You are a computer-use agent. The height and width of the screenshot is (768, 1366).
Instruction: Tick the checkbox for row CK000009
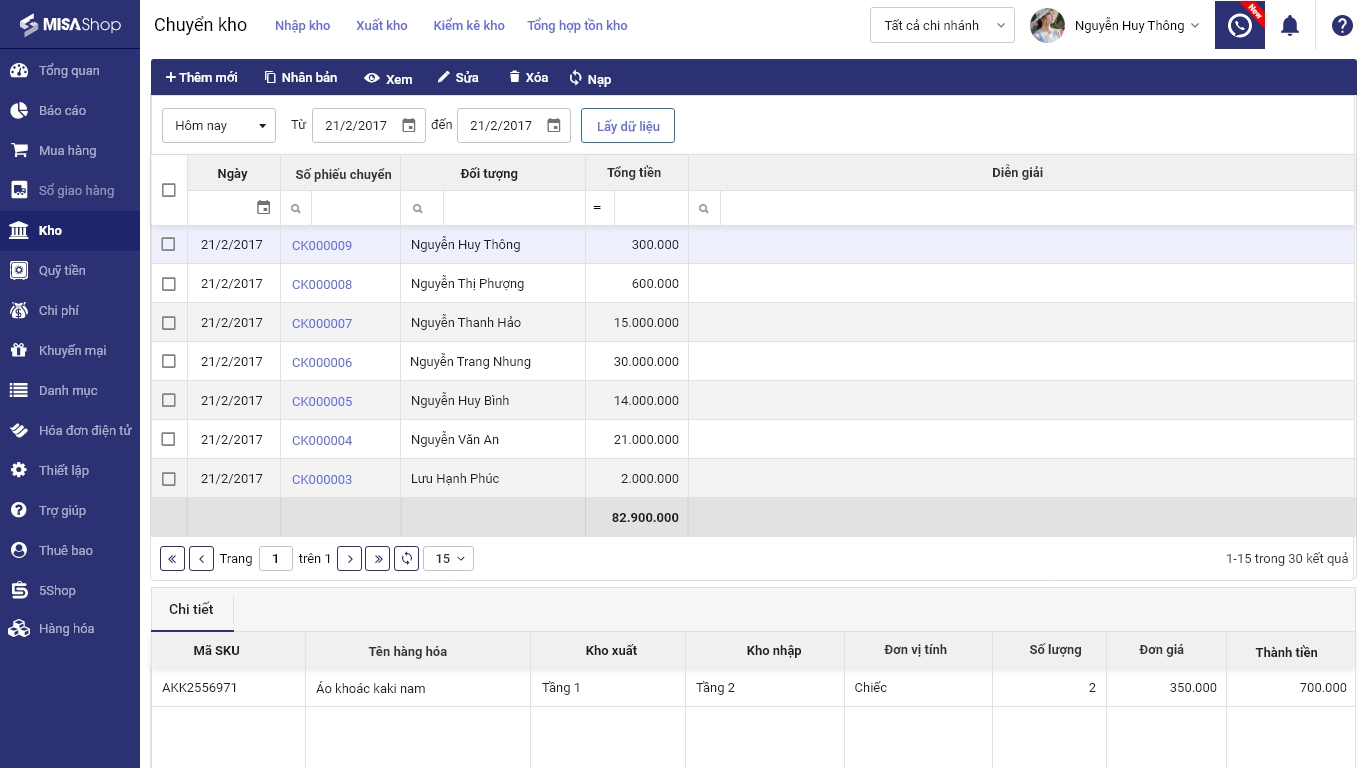tap(168, 245)
